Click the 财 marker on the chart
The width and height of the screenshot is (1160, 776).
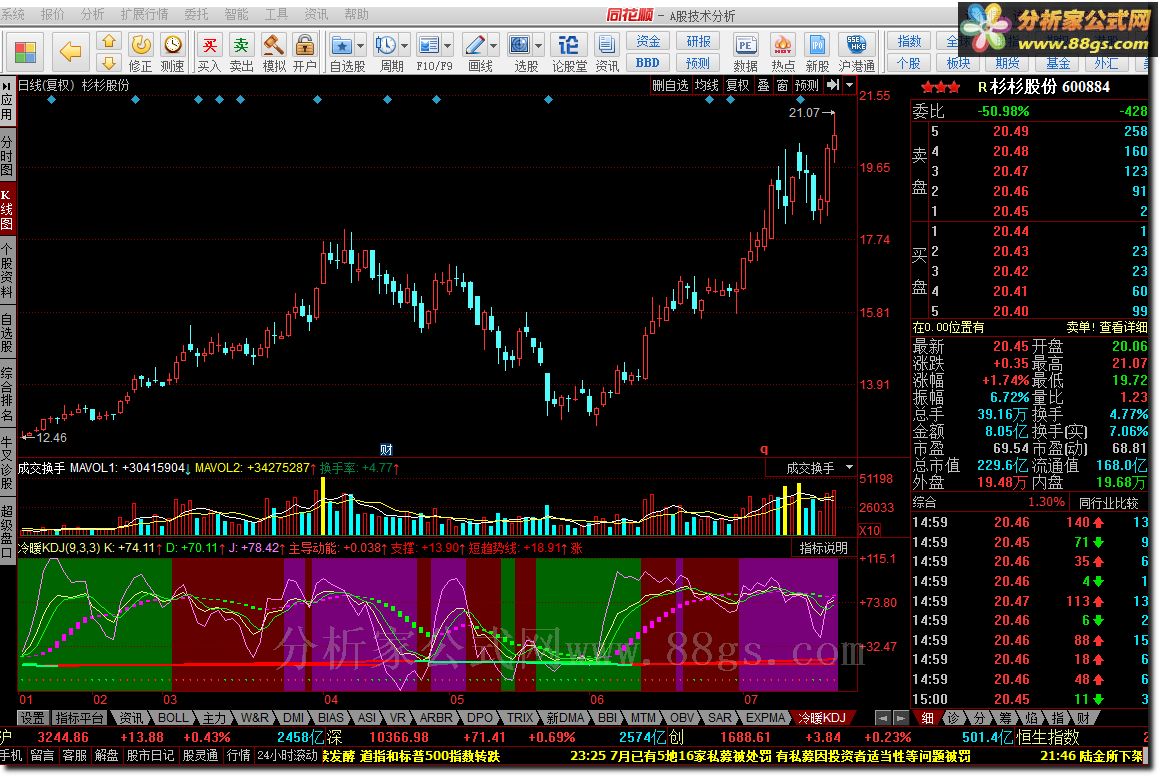pos(386,449)
